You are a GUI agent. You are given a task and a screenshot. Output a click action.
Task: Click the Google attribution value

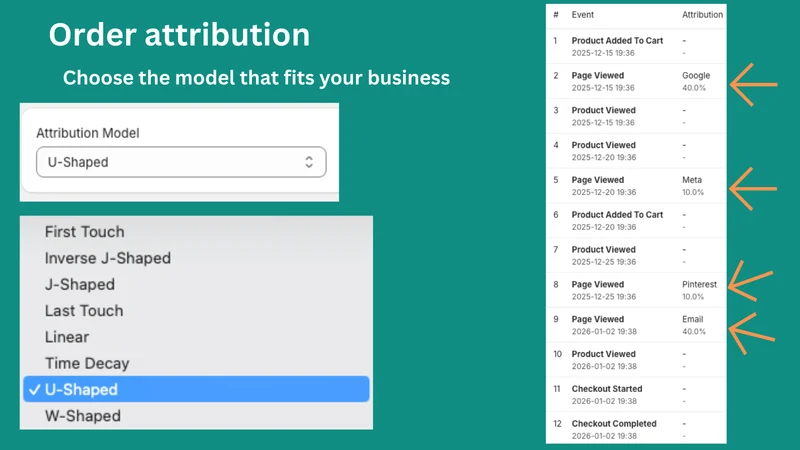696,76
